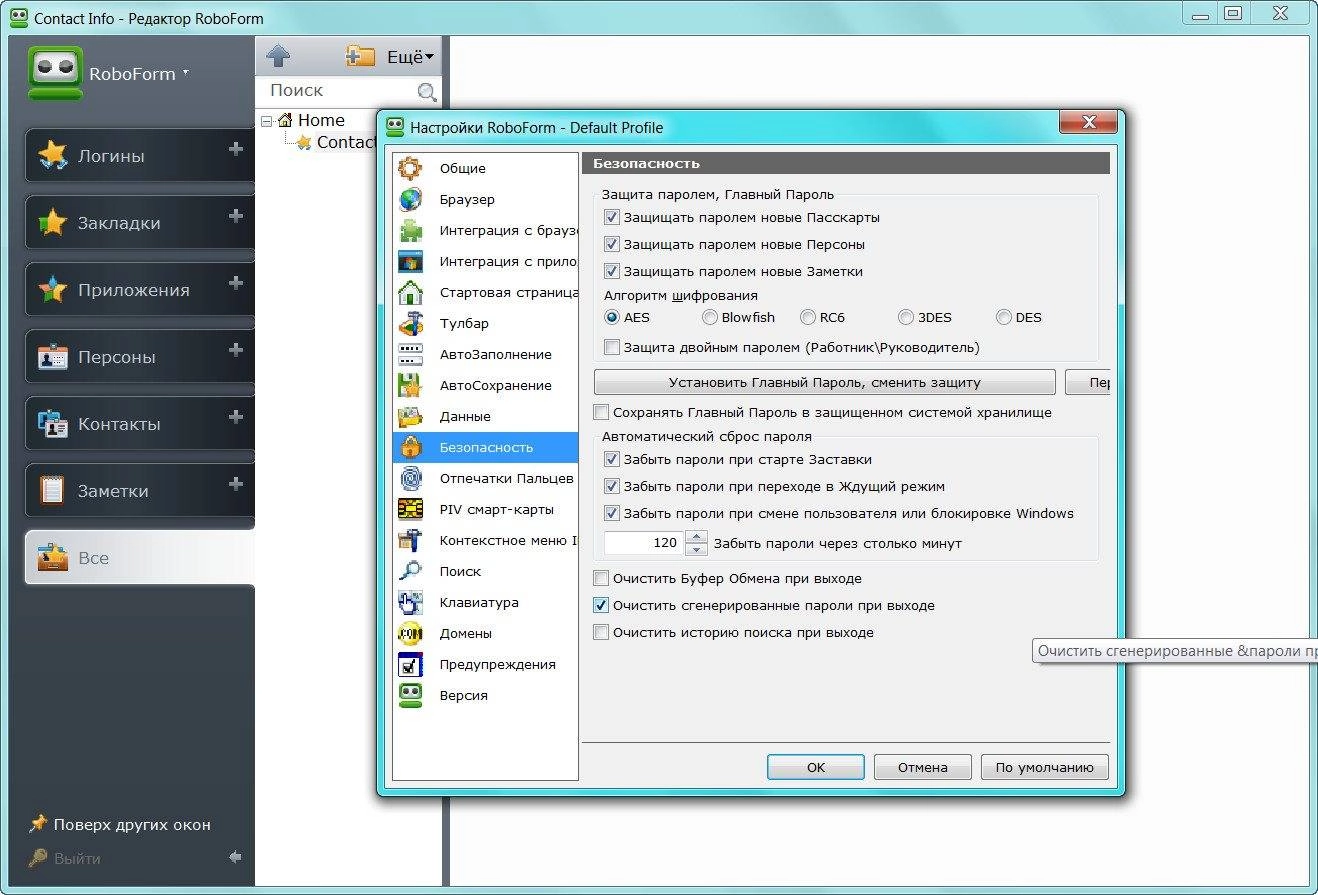Add a new Закладки item with plus

point(236,216)
